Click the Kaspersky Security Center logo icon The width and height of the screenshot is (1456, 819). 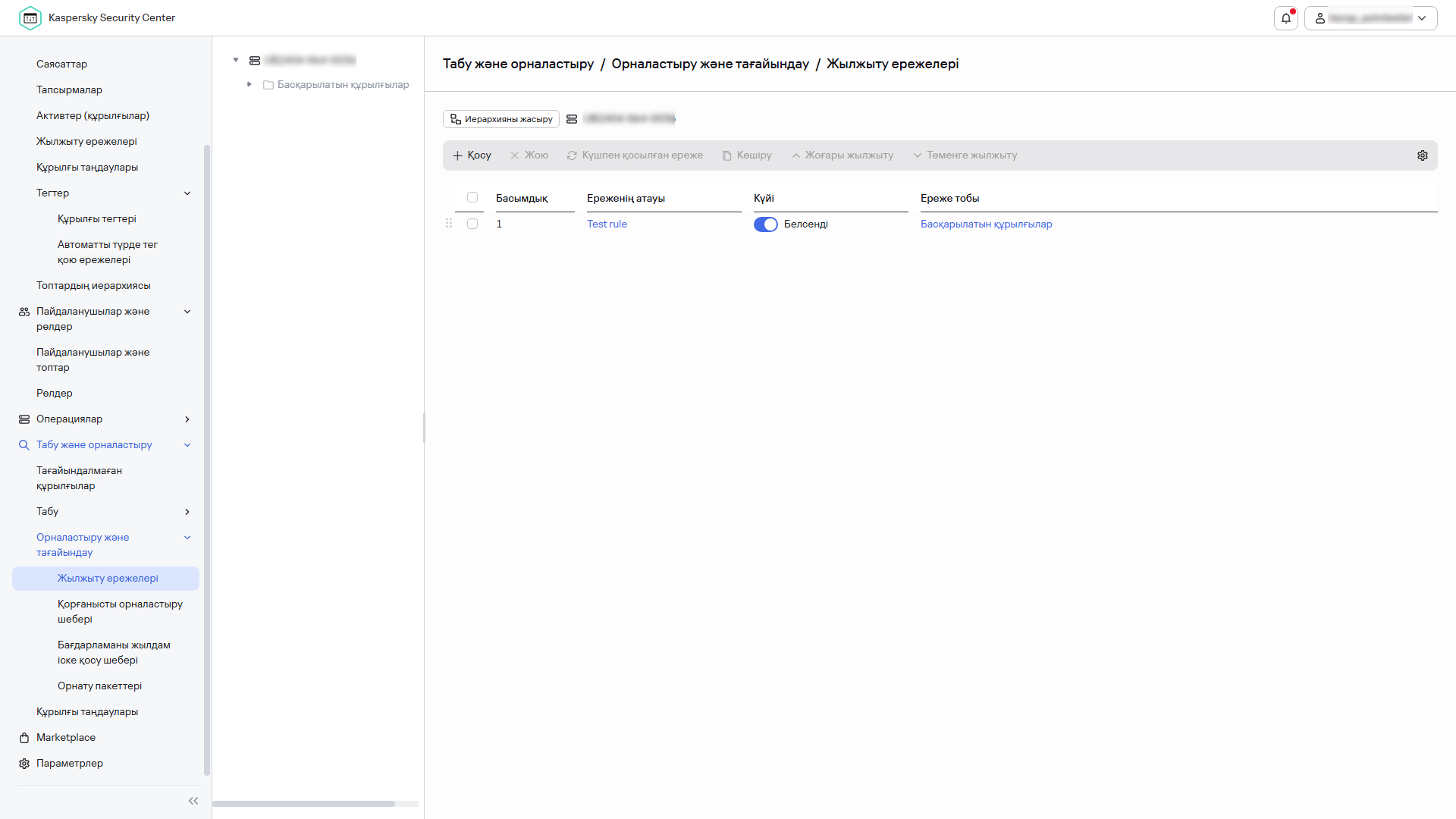[30, 17]
